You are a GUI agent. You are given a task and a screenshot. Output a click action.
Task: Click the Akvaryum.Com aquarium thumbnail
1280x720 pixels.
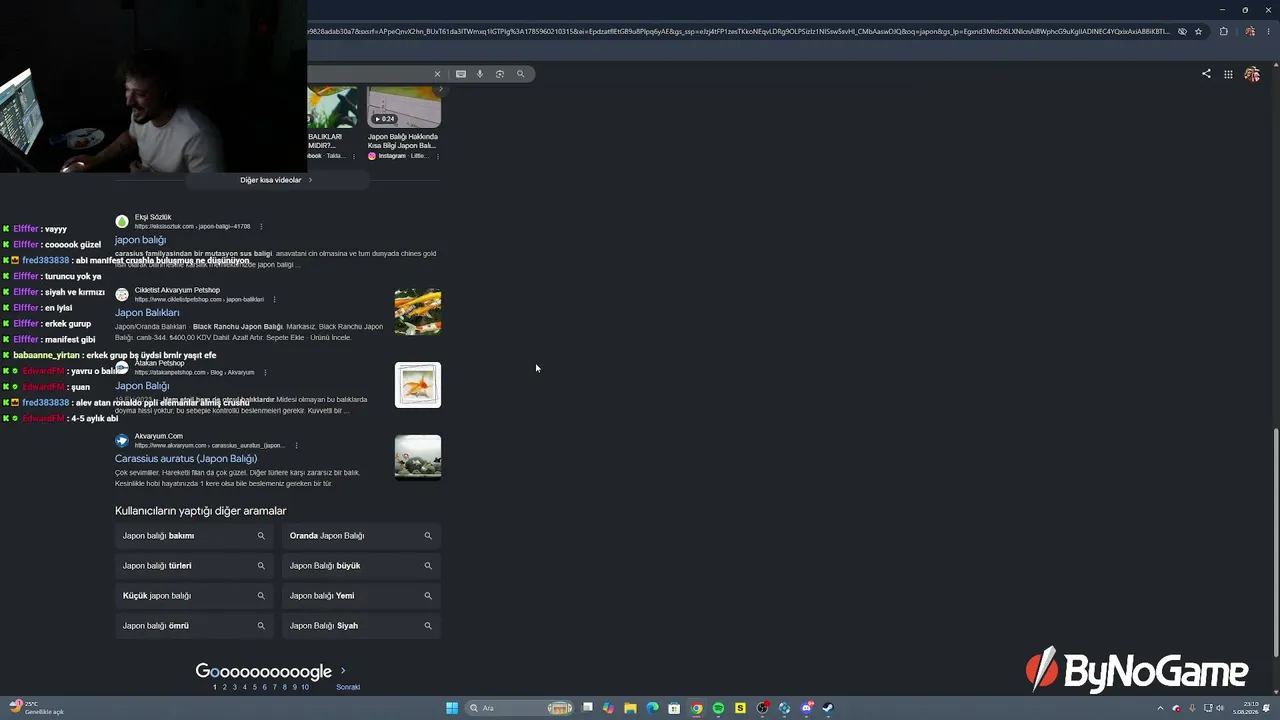coord(418,457)
